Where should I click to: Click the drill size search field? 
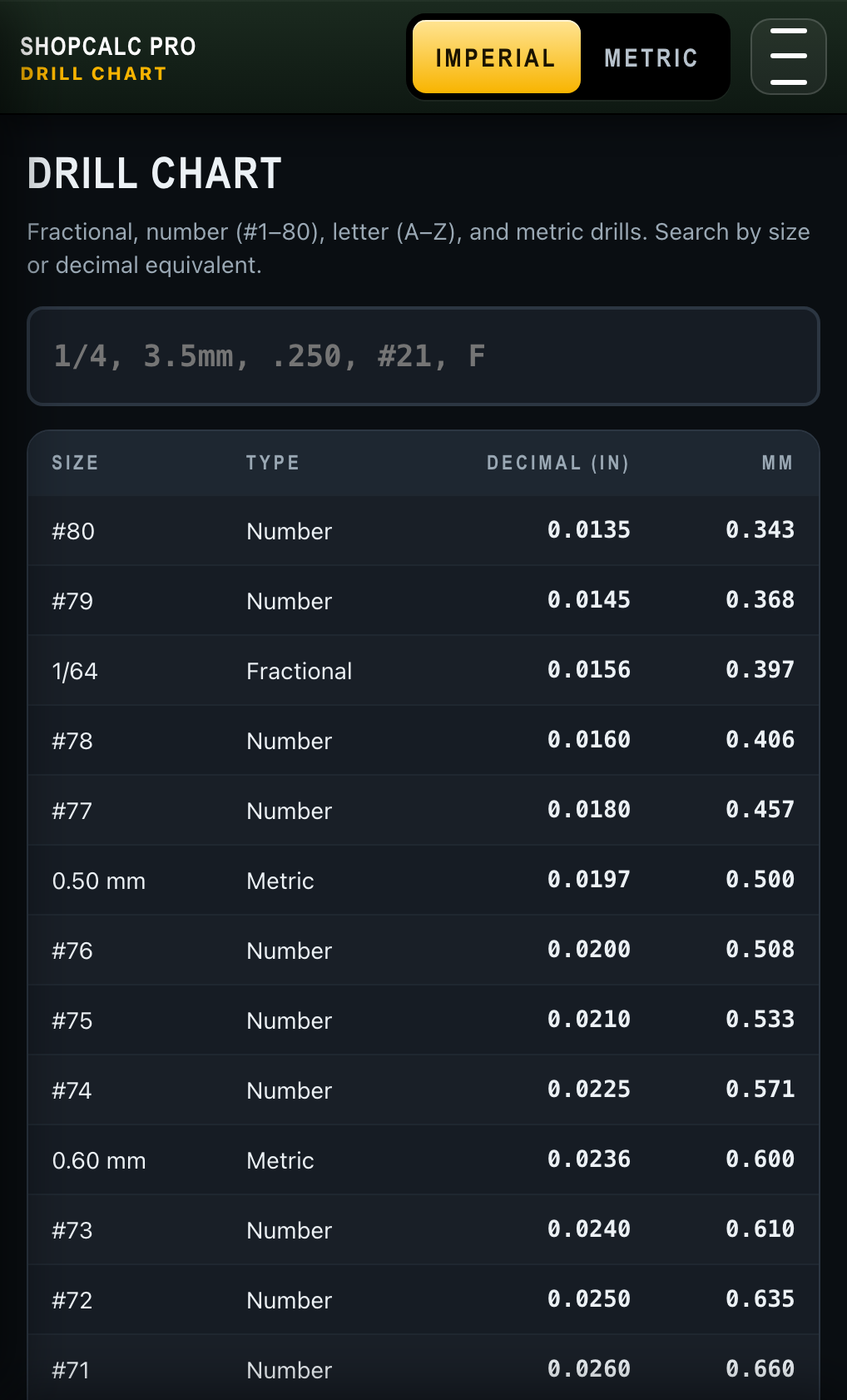coord(423,356)
